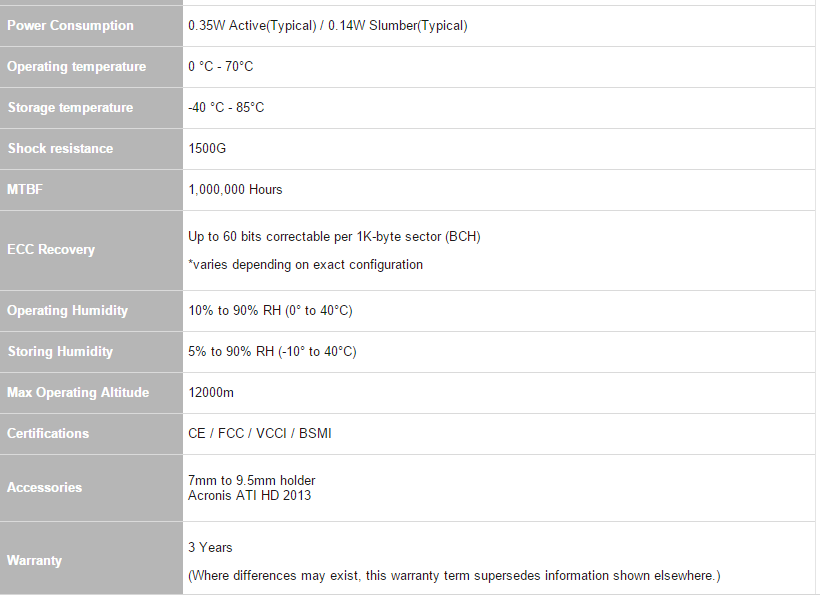The height and width of the screenshot is (595, 820).
Task: Click the Operating temperature header cell
Action: pos(76,67)
